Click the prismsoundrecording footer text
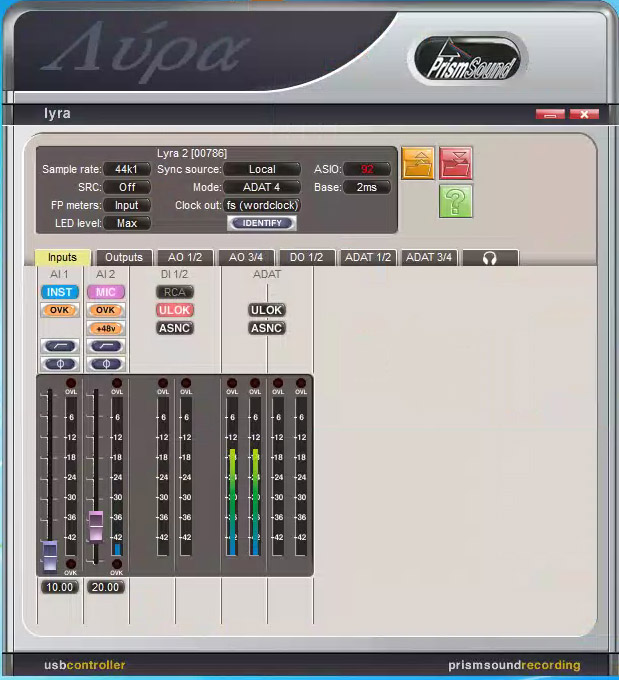 (x=514, y=665)
